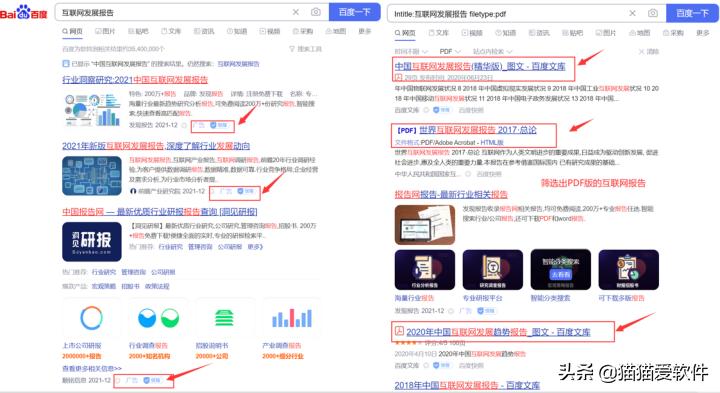Open 更多 tab in left window
The height and width of the screenshot is (393, 720).
click(x=365, y=31)
